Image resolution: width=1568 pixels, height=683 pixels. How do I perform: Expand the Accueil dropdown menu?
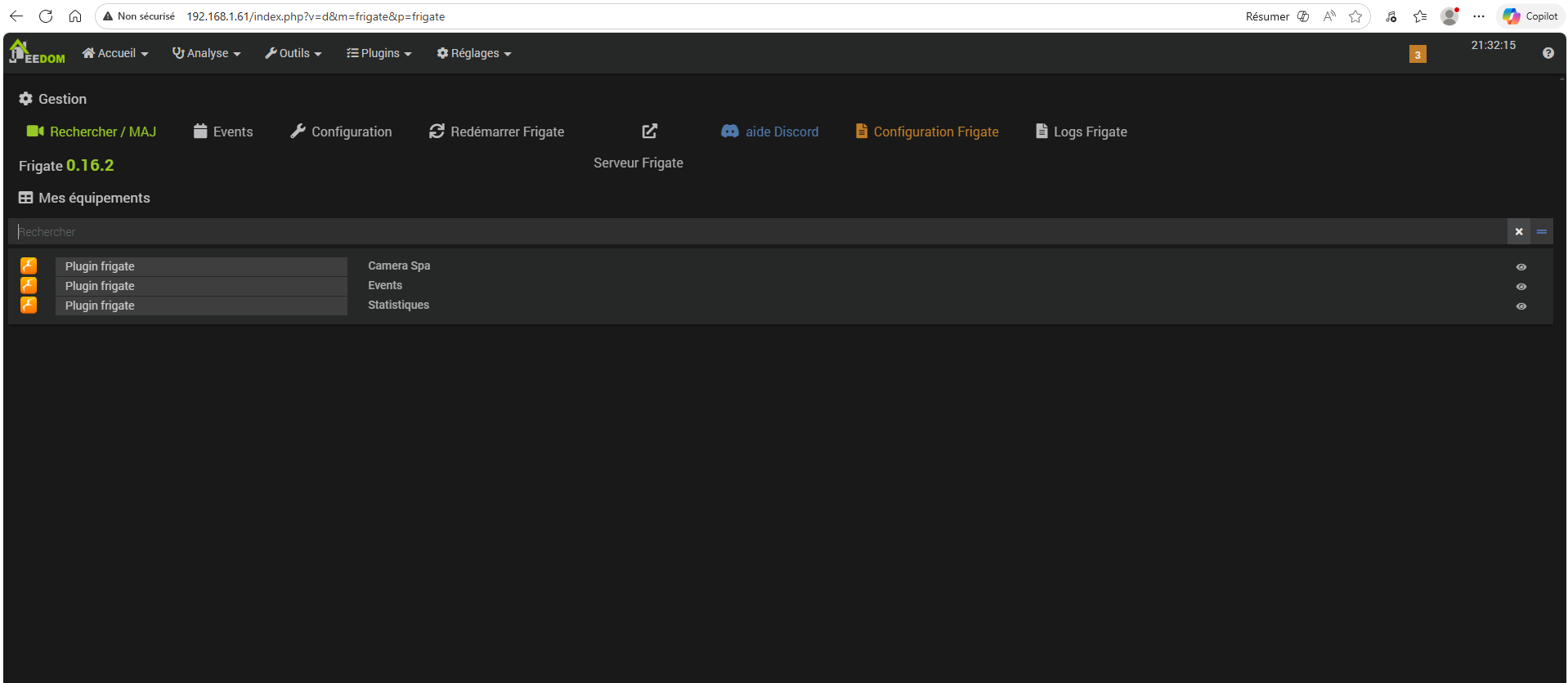click(x=115, y=53)
